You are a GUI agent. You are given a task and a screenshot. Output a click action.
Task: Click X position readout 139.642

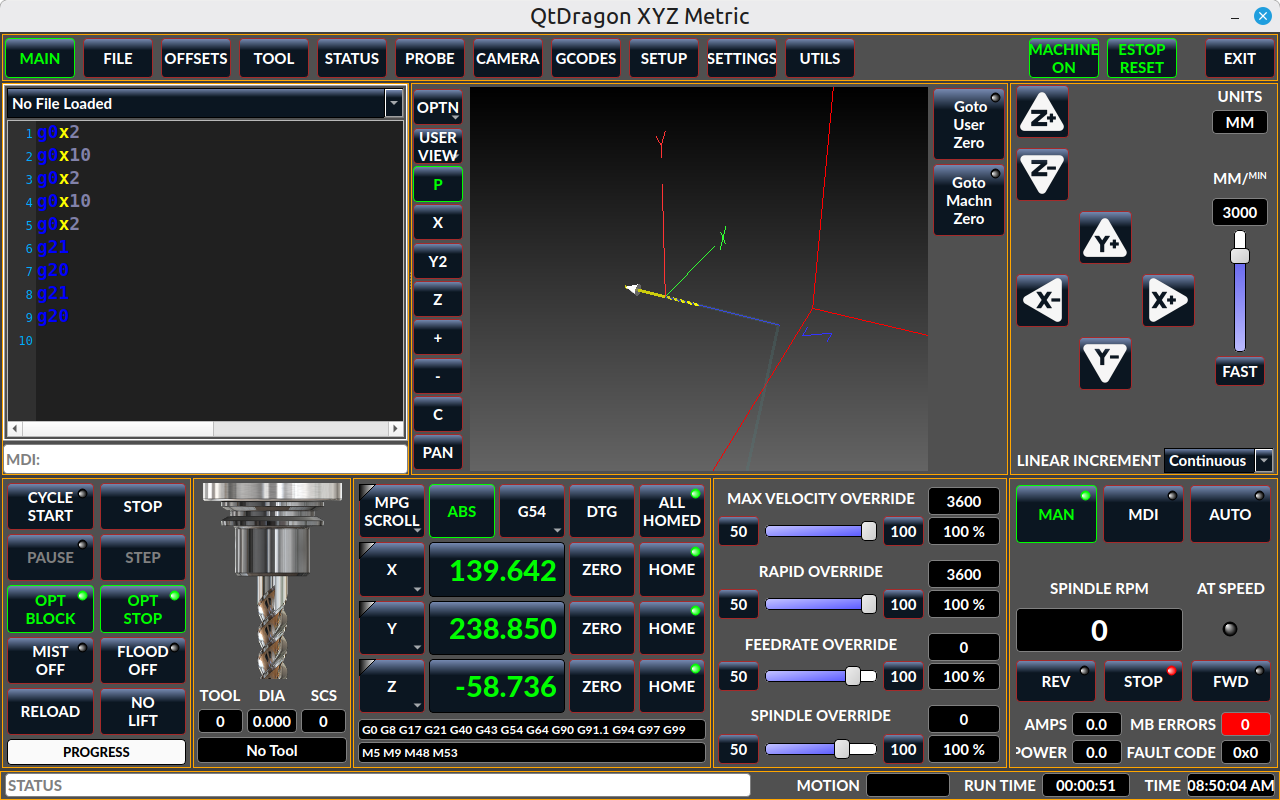click(497, 570)
